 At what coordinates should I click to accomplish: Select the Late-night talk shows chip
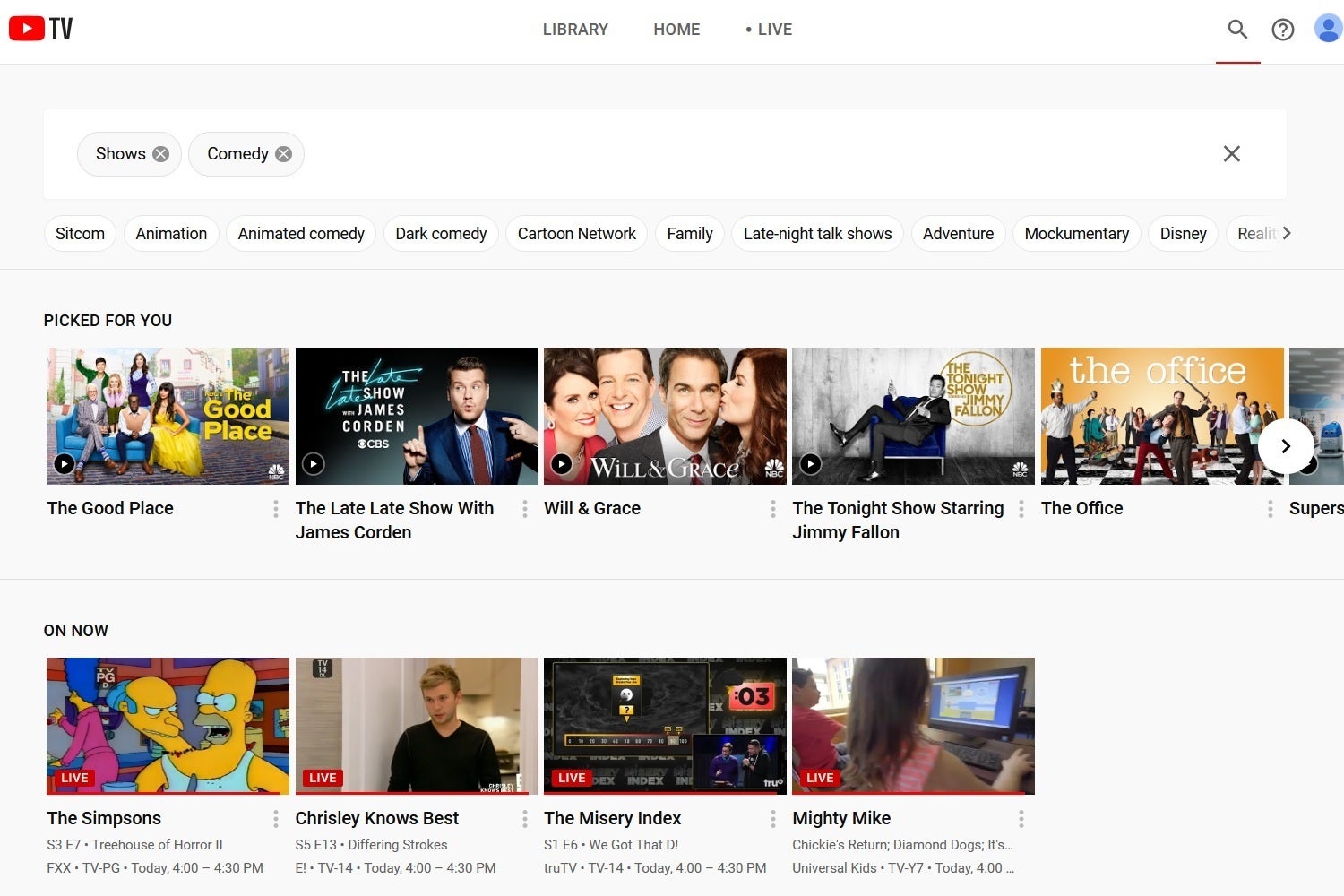[818, 234]
